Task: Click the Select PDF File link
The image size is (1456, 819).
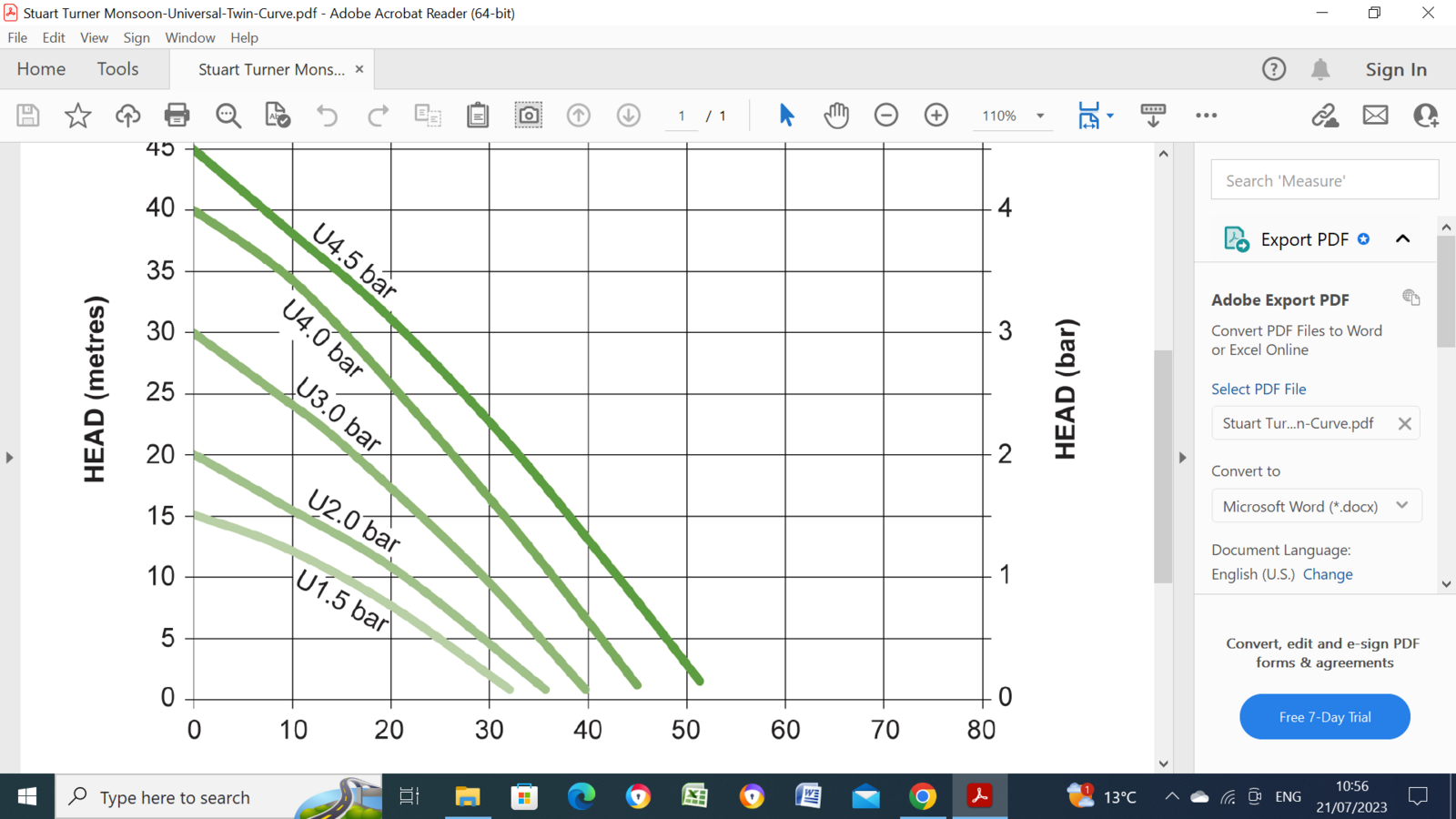Action: [x=1259, y=389]
